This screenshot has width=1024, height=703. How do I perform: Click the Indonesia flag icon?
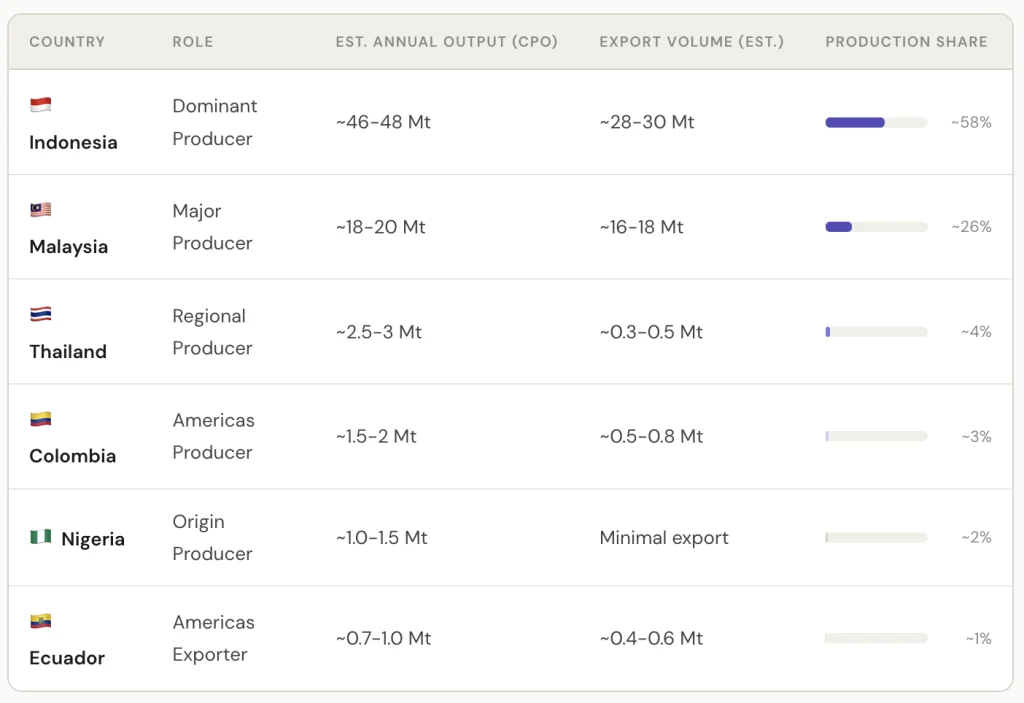40,105
